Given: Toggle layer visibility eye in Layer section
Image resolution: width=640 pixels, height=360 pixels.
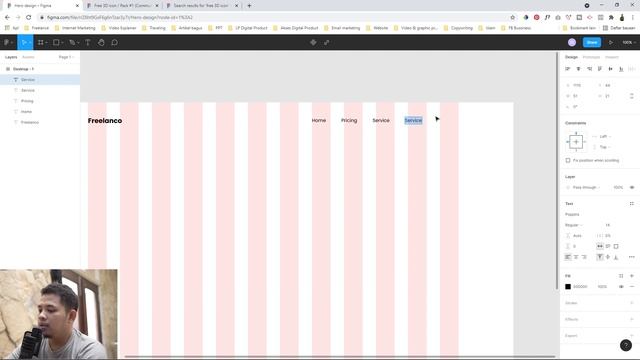Looking at the screenshot, I should 632,187.
